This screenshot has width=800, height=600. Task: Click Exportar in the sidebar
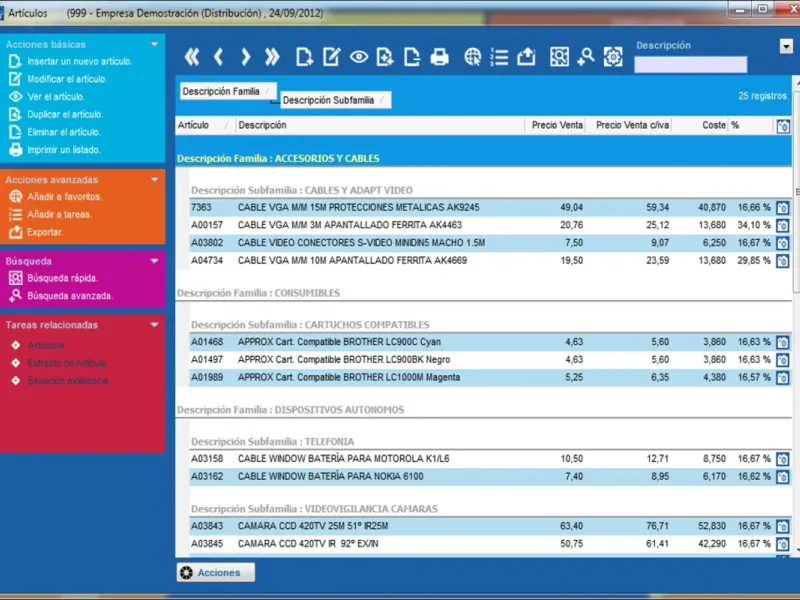point(45,232)
